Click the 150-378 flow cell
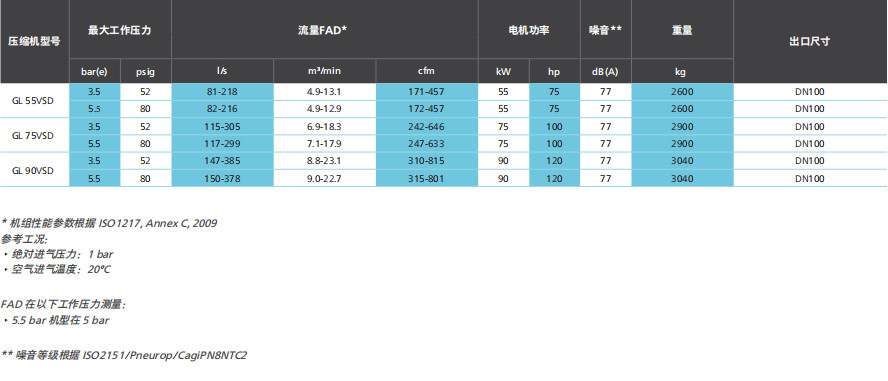The width and height of the screenshot is (888, 381). point(223,178)
